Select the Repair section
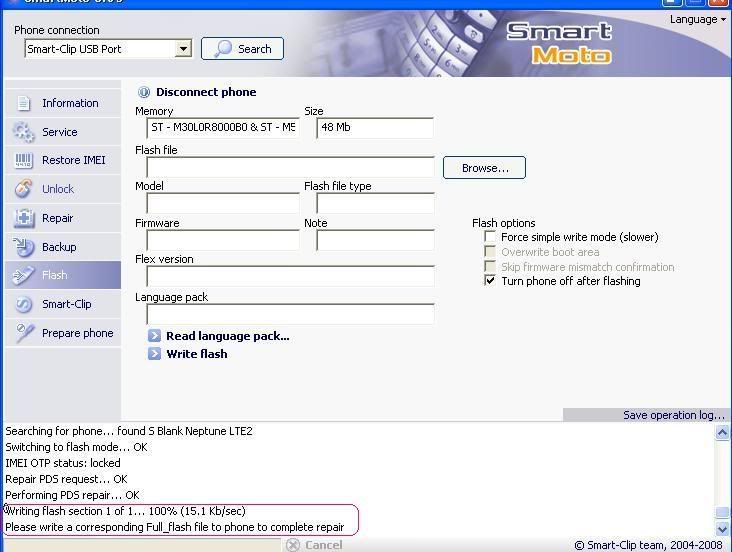The width and height of the screenshot is (732, 552). point(63,218)
